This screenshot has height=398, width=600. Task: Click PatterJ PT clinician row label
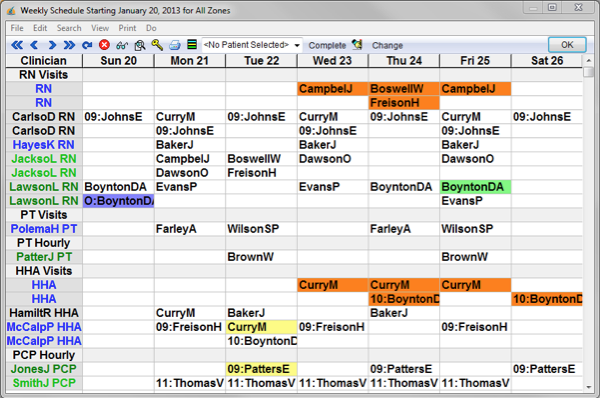44,257
